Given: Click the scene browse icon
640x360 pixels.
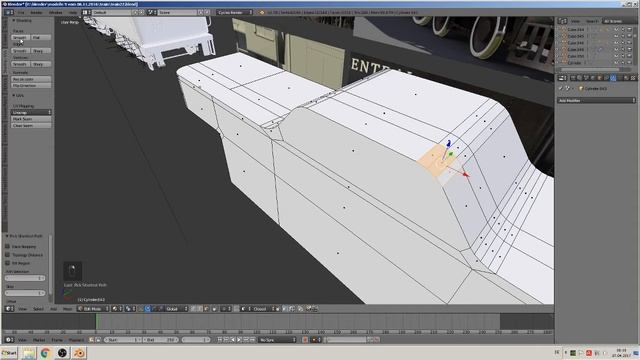Looking at the screenshot, I should point(151,12).
